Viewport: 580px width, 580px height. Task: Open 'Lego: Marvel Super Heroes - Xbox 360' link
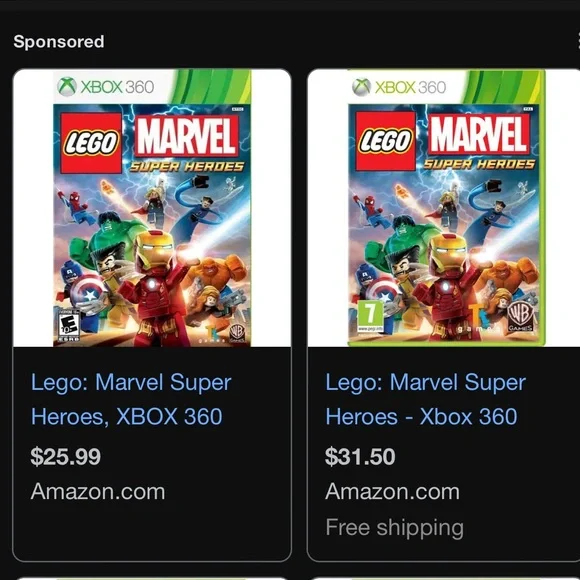pos(425,399)
